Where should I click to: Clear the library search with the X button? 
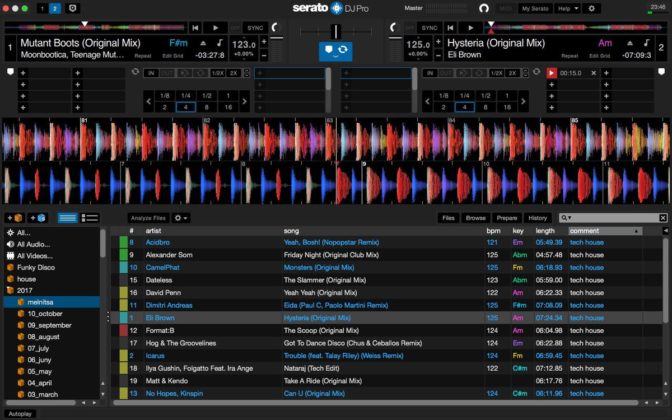pyautogui.click(x=663, y=218)
